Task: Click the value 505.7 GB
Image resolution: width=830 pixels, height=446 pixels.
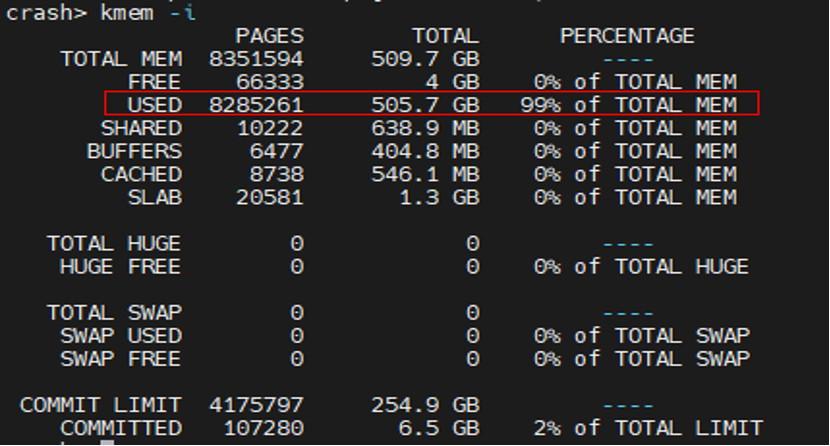Action: click(x=425, y=105)
